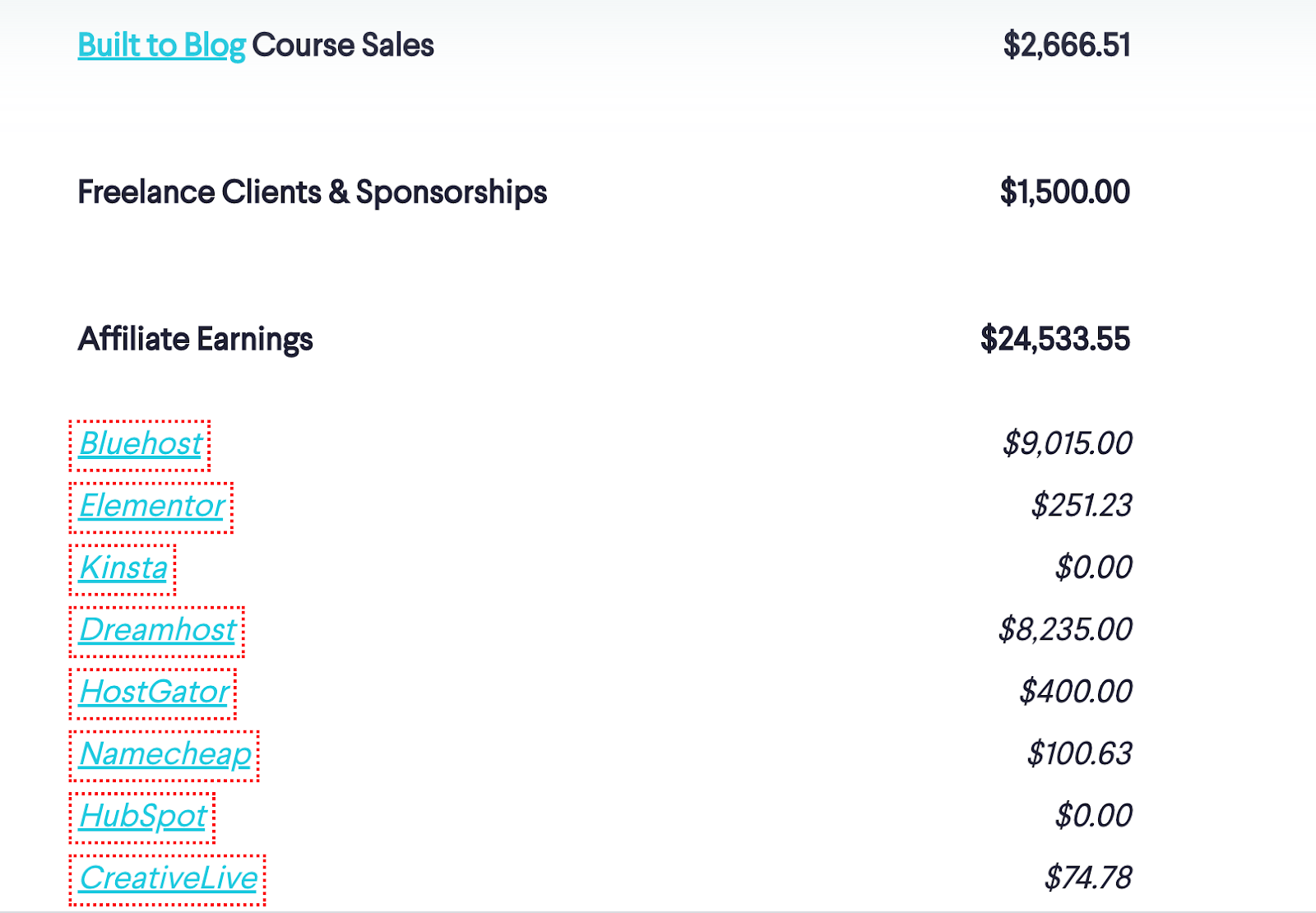Select the $9,015.00 Bluehost earnings
Screen dimensions: 1316x913
pyautogui.click(x=1067, y=444)
